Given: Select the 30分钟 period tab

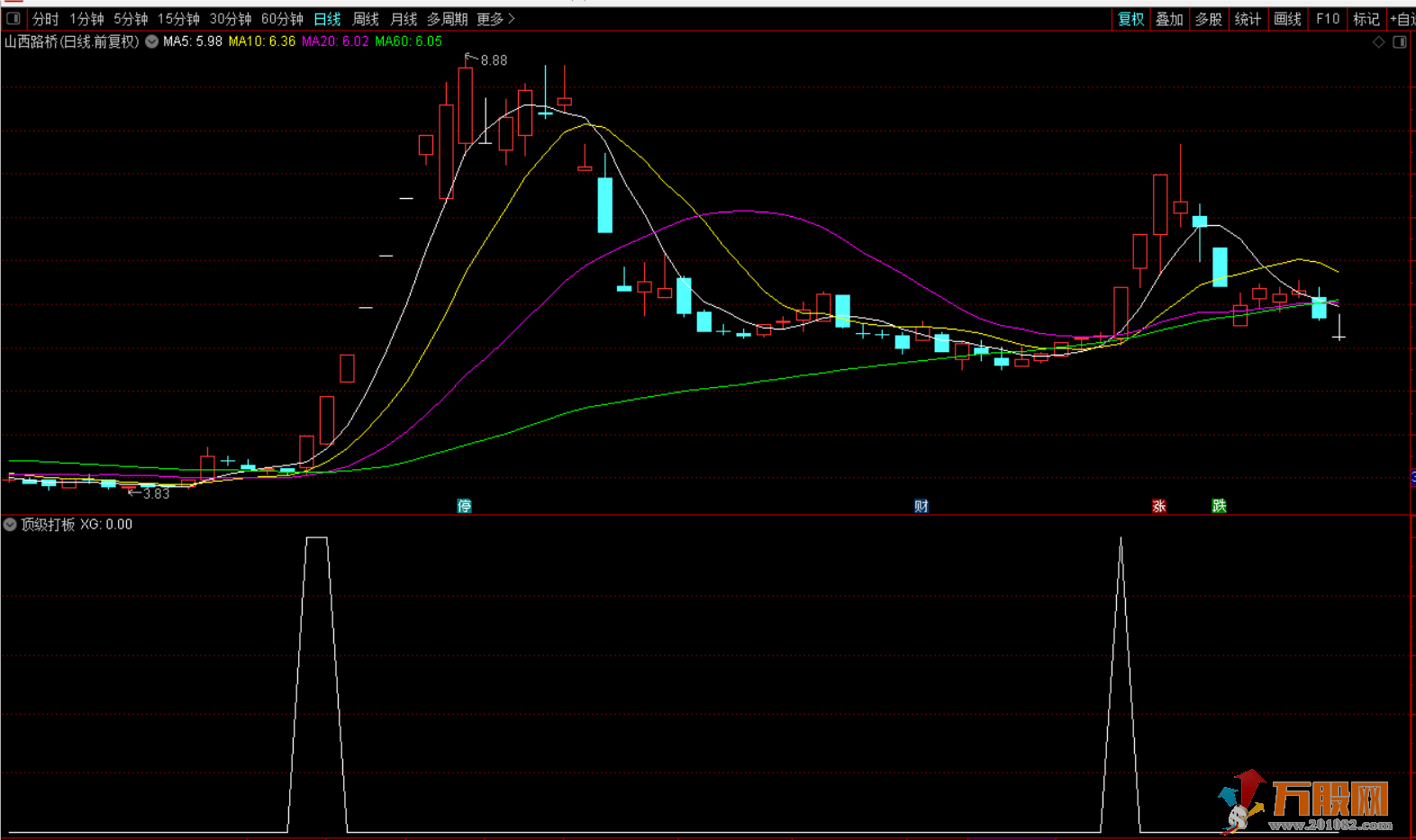Looking at the screenshot, I should pos(231,19).
